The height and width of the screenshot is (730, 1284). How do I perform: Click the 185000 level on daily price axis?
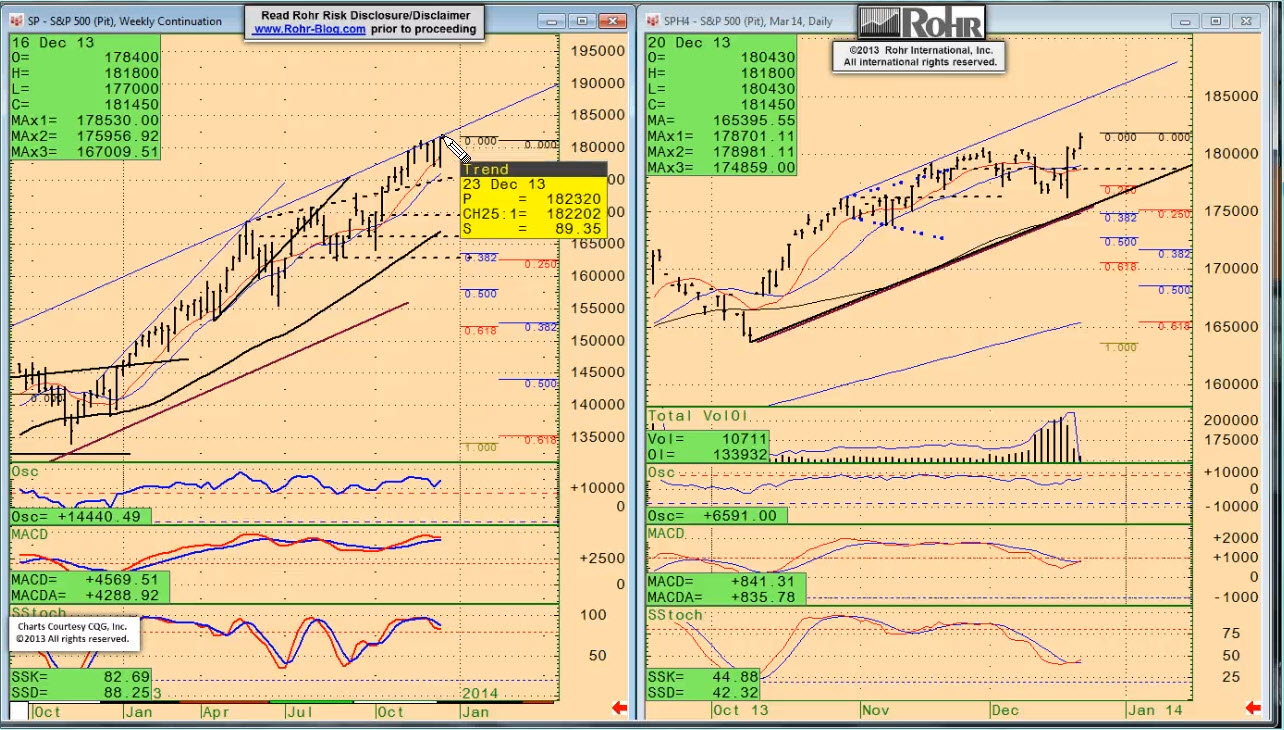pyautogui.click(x=1230, y=97)
